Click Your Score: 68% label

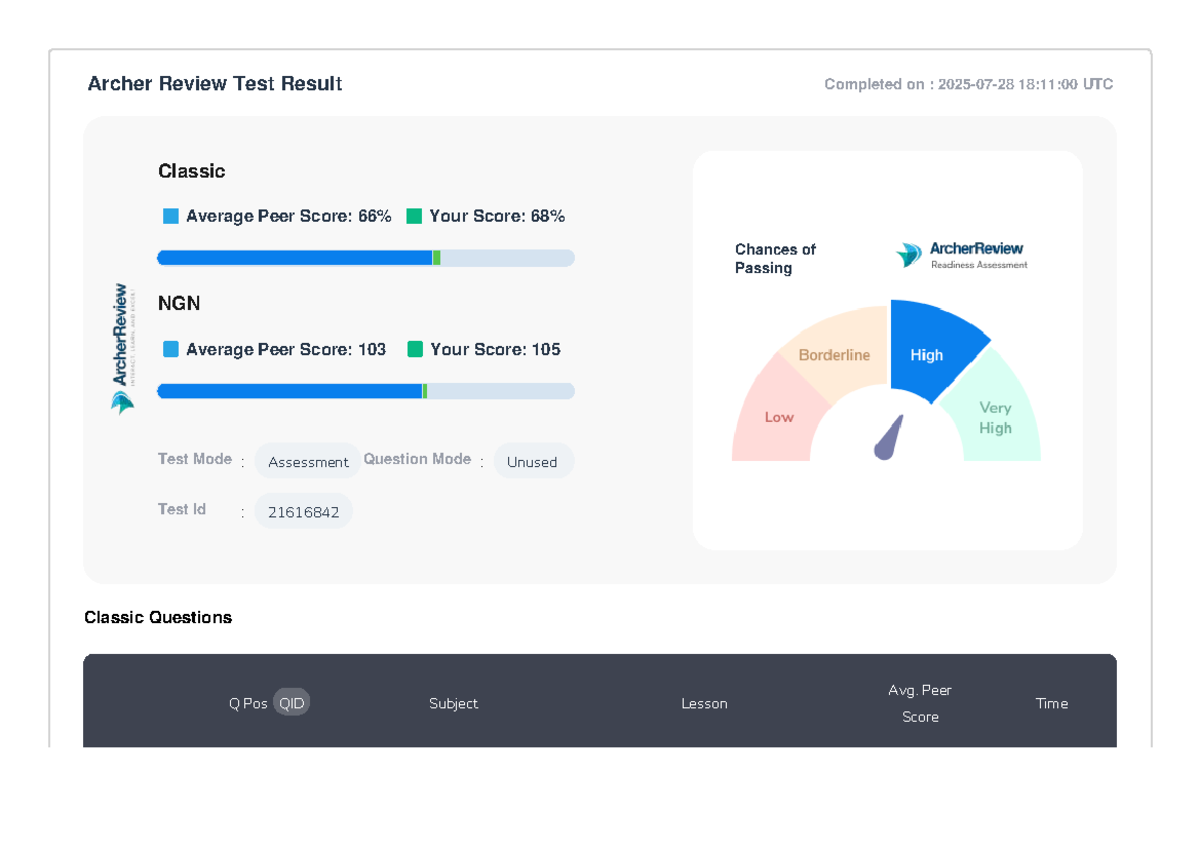point(497,216)
